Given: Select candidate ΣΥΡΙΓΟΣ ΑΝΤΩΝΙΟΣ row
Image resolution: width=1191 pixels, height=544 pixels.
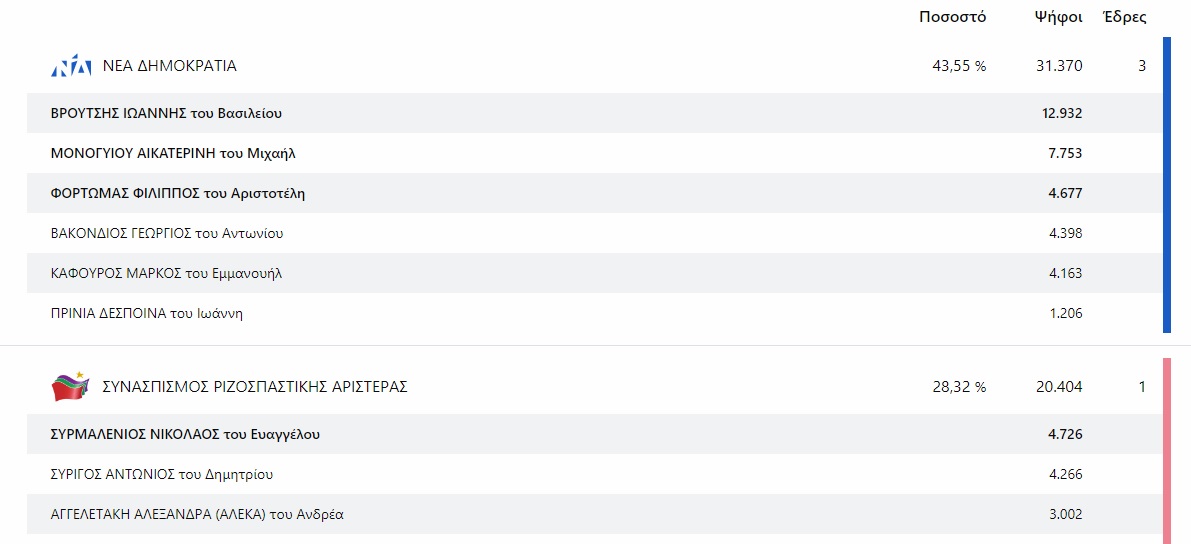Looking at the screenshot, I should [162, 474].
